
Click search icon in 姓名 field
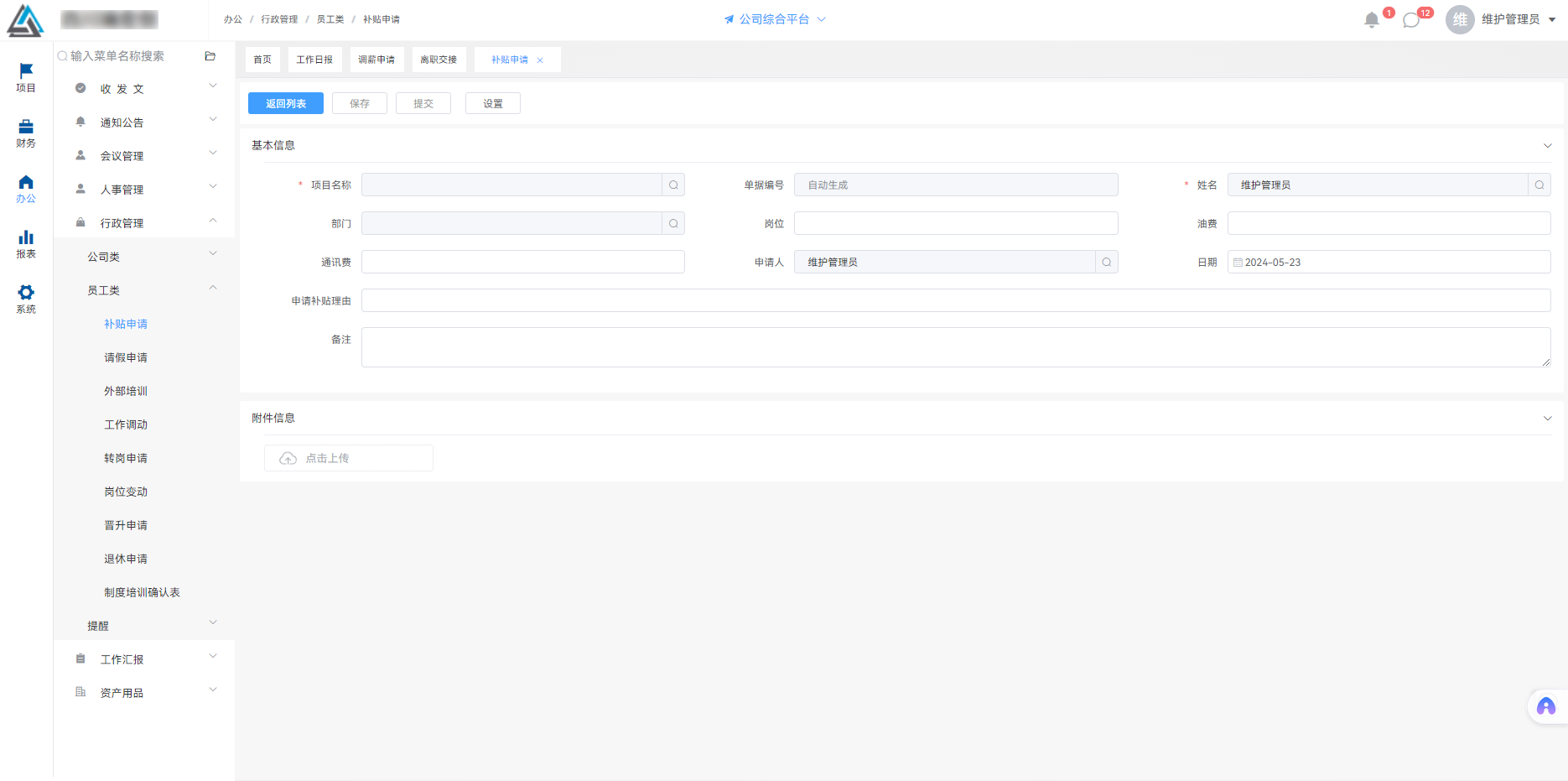[1539, 185]
